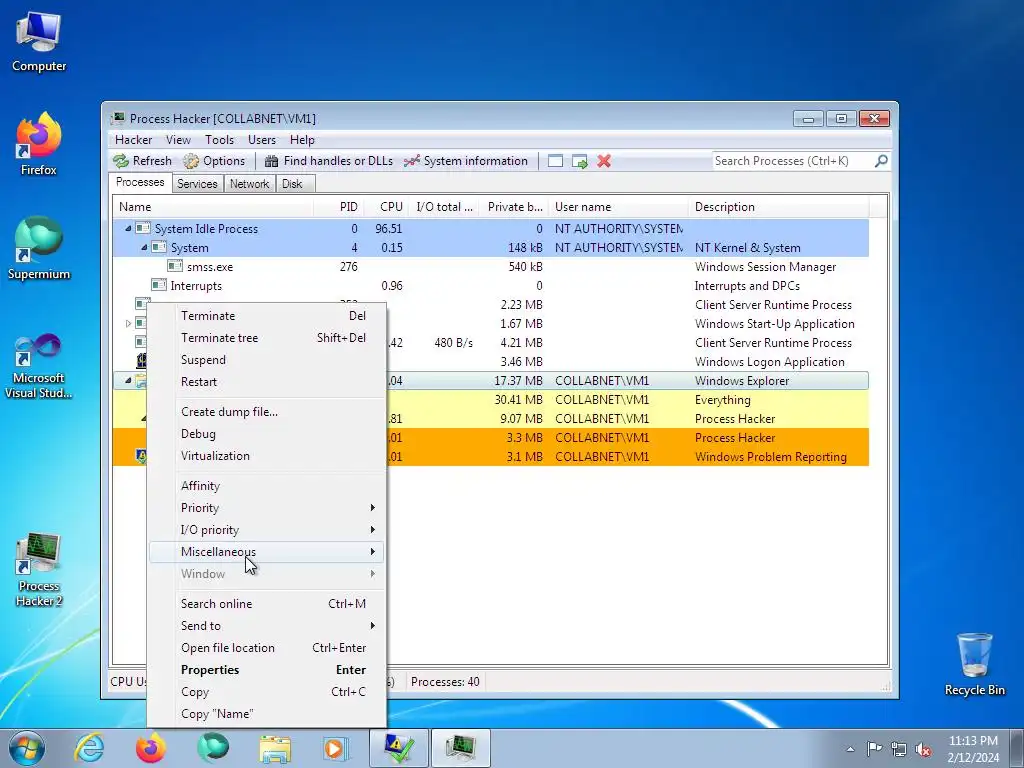Viewport: 1024px width, 768px height.
Task: Collapse the System process tree node
Action: 144,248
